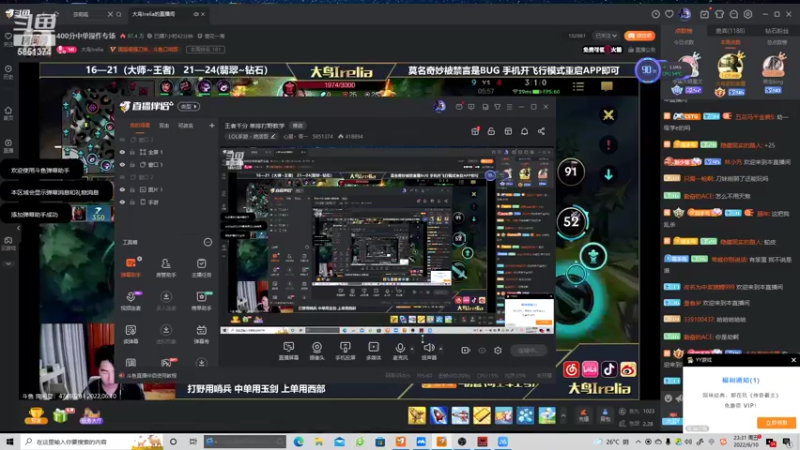Open Microsoft Edge from taskbar
The image size is (800, 450).
pos(298,442)
